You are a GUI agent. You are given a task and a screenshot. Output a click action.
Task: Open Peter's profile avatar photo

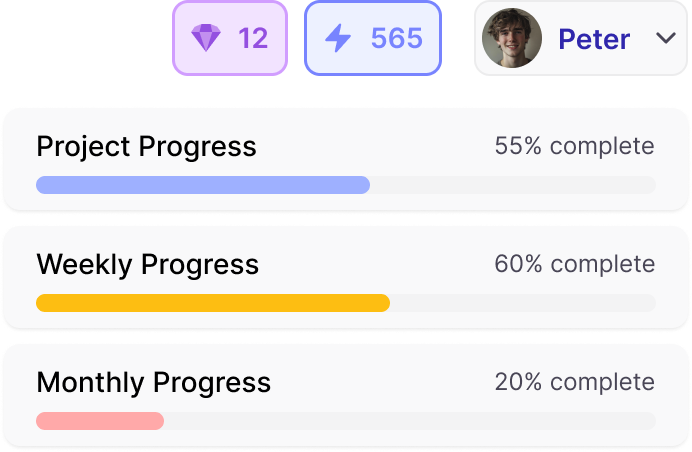coord(512,38)
